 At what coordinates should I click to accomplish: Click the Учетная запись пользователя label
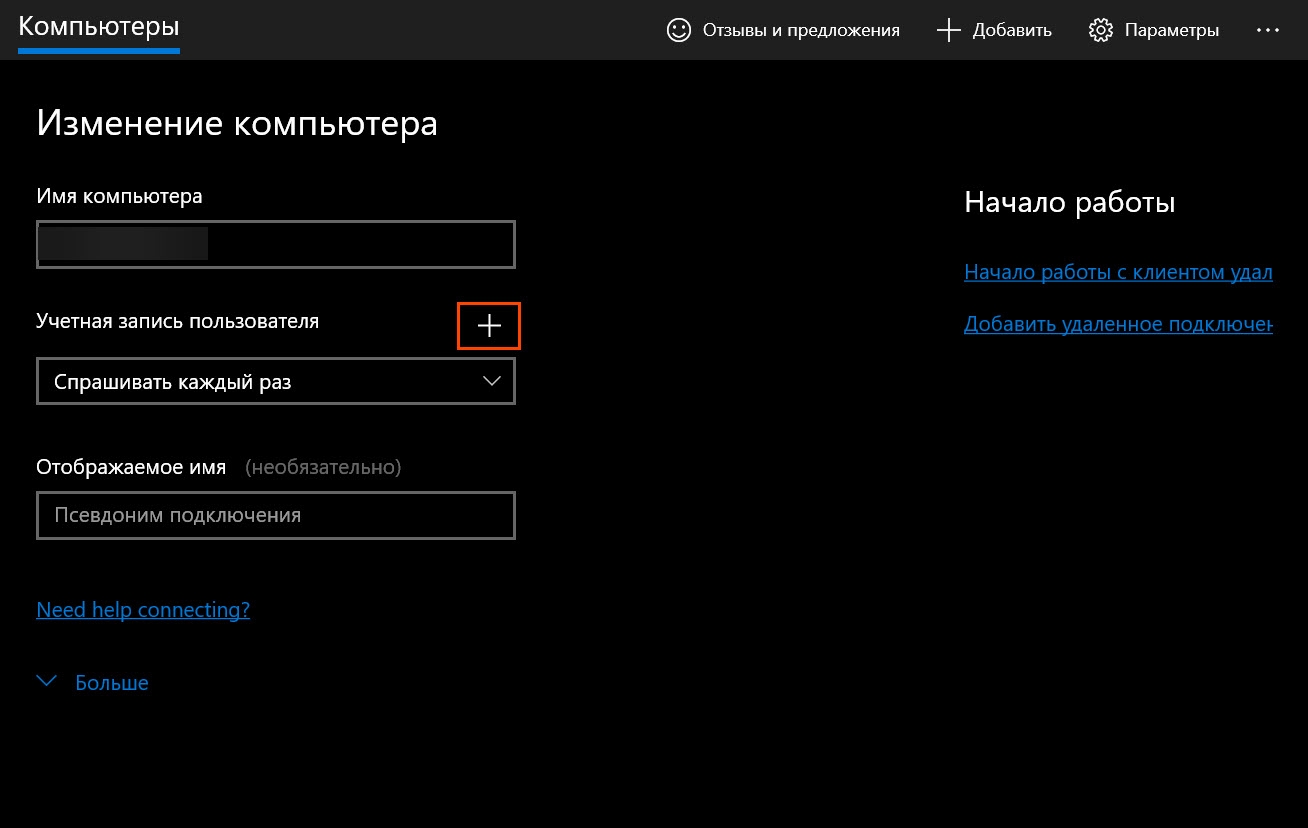pos(177,321)
